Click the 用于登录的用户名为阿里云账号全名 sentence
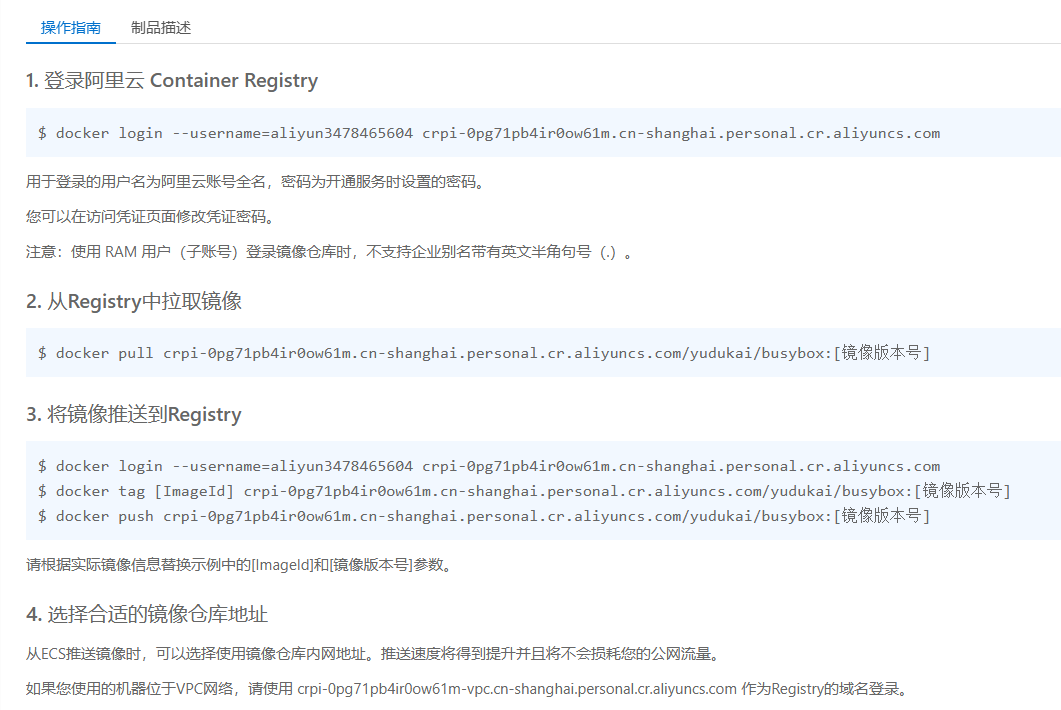This screenshot has width=1061, height=710. (258, 181)
